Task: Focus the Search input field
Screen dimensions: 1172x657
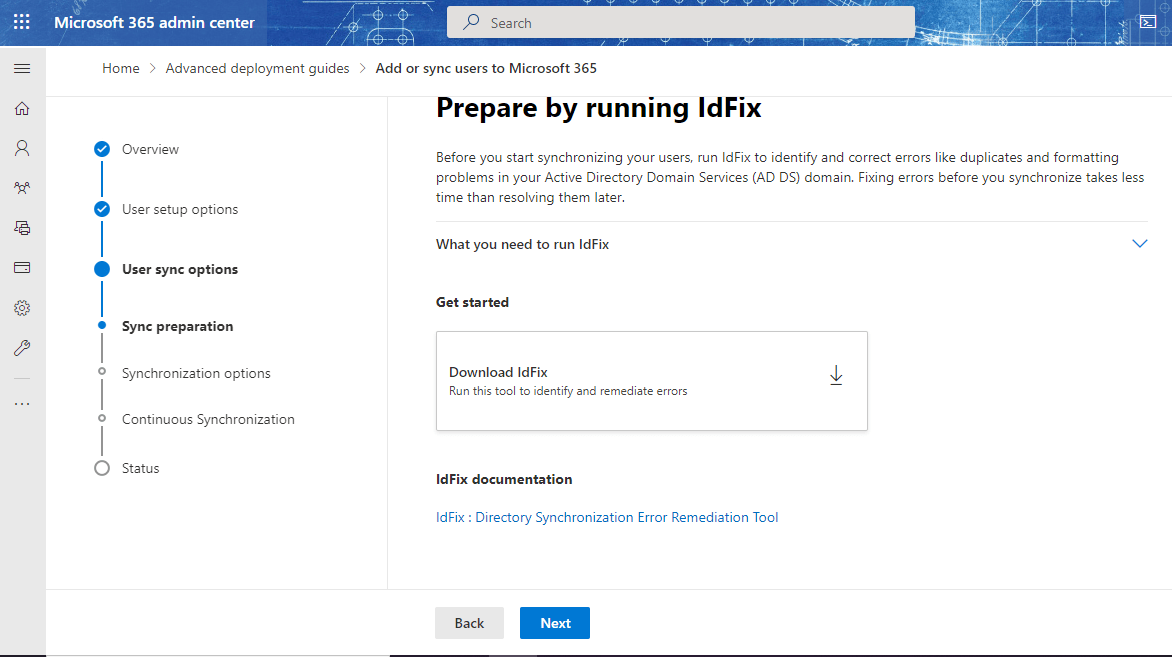Action: [681, 22]
